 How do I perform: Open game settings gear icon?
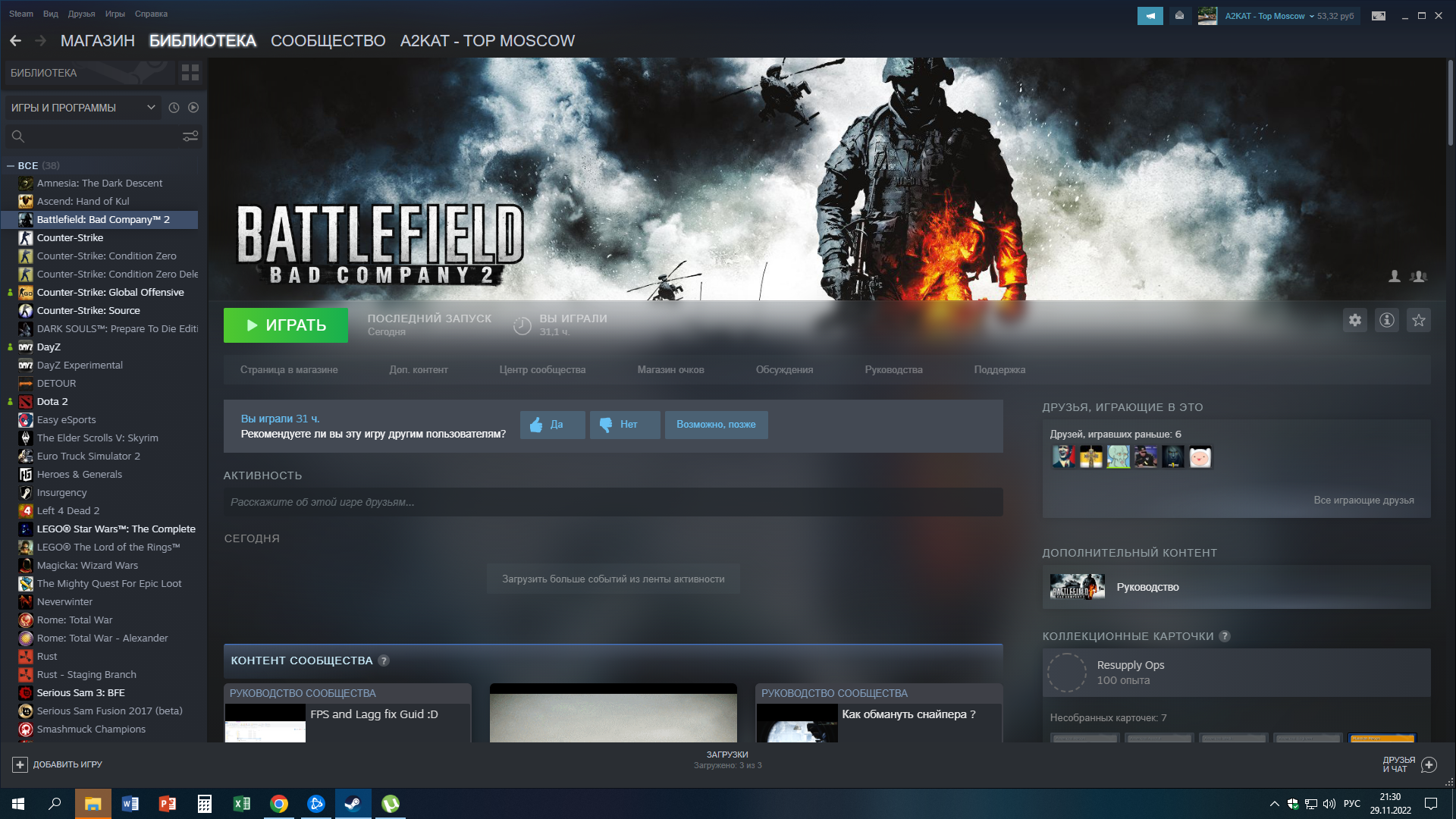(x=1355, y=320)
